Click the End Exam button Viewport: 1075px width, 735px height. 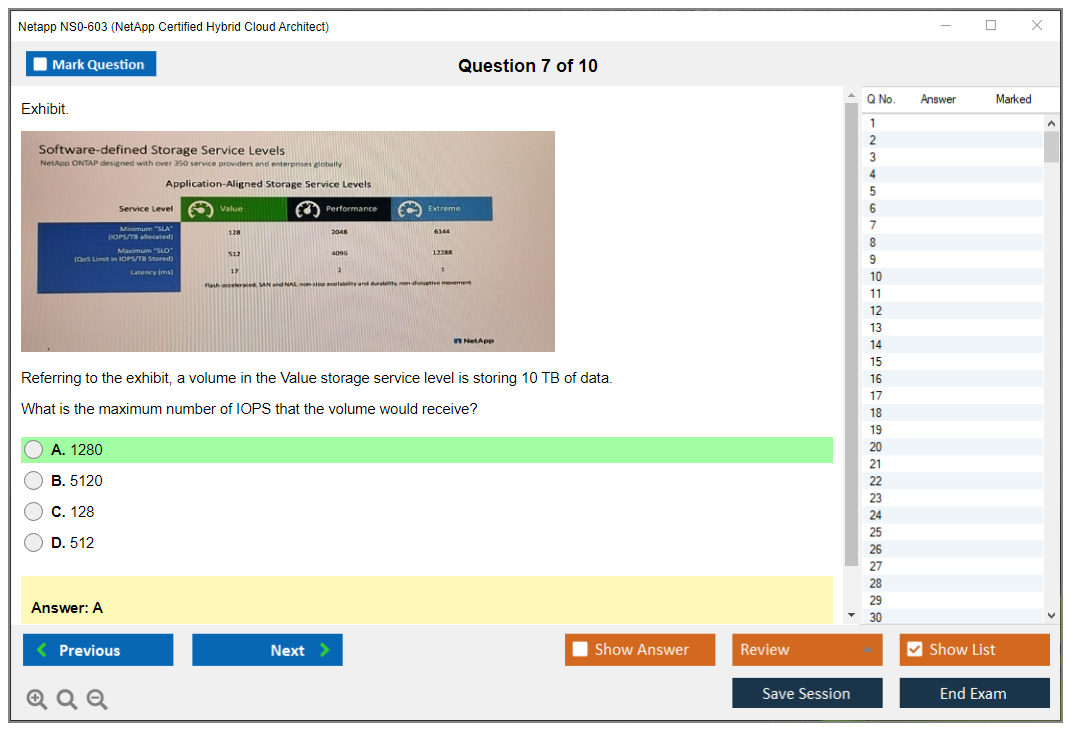pyautogui.click(x=974, y=693)
